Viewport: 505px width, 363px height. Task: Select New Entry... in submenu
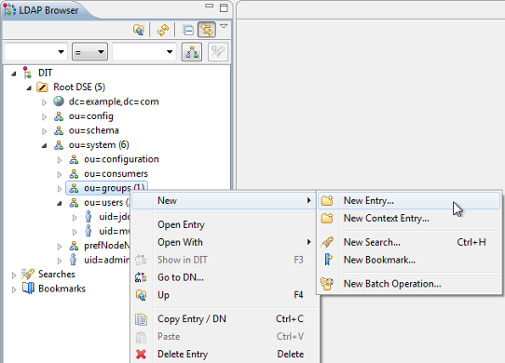pos(409,201)
